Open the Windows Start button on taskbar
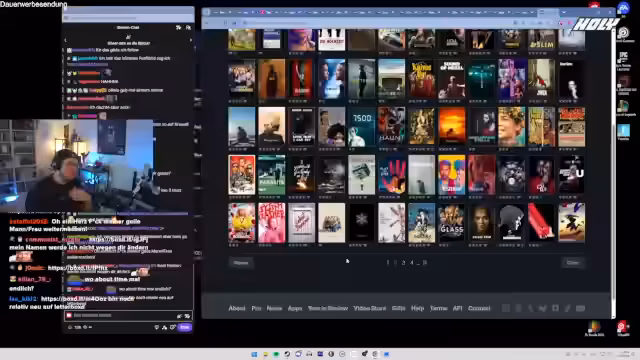 [254, 354]
